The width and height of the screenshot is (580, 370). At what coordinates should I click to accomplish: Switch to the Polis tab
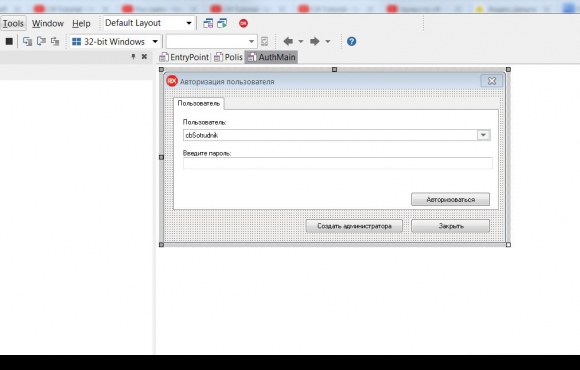coord(228,57)
